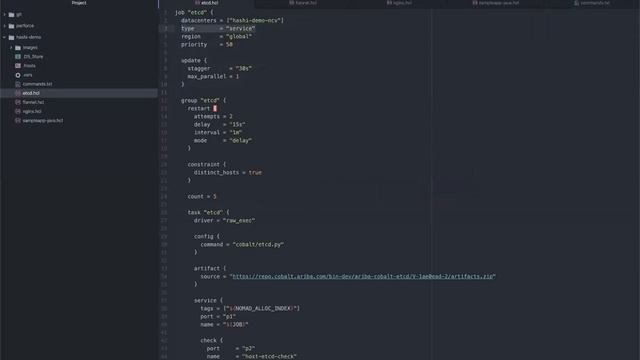Click the priority = 50 value
Image resolution: width=640 pixels, height=360 pixels.
229,44
